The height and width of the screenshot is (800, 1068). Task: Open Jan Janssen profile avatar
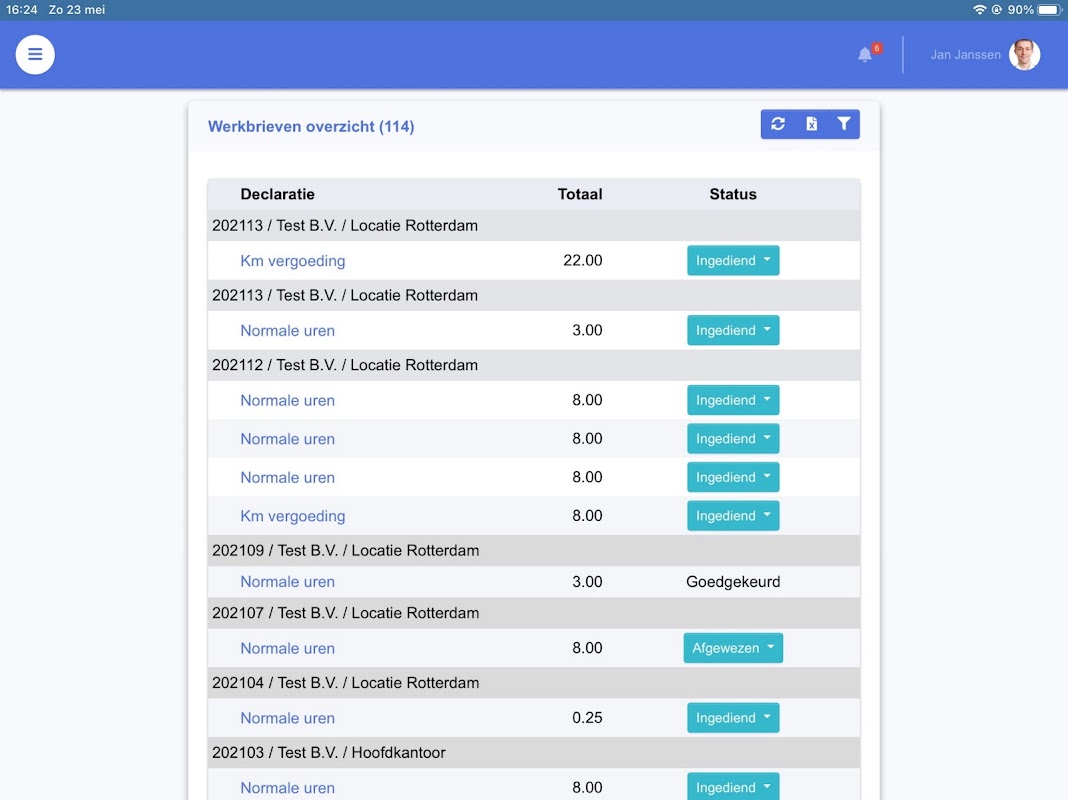click(1024, 54)
